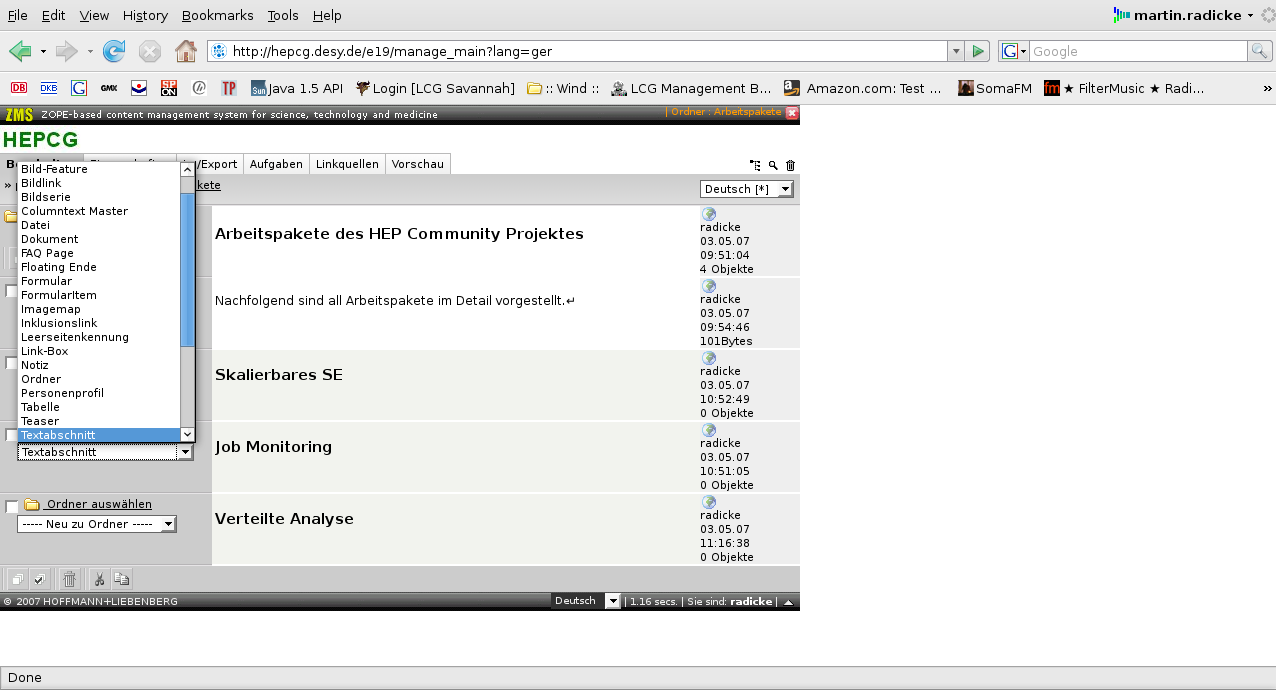The image size is (1276, 690).
Task: Open the DB bookmark icon
Action: [x=19, y=88]
